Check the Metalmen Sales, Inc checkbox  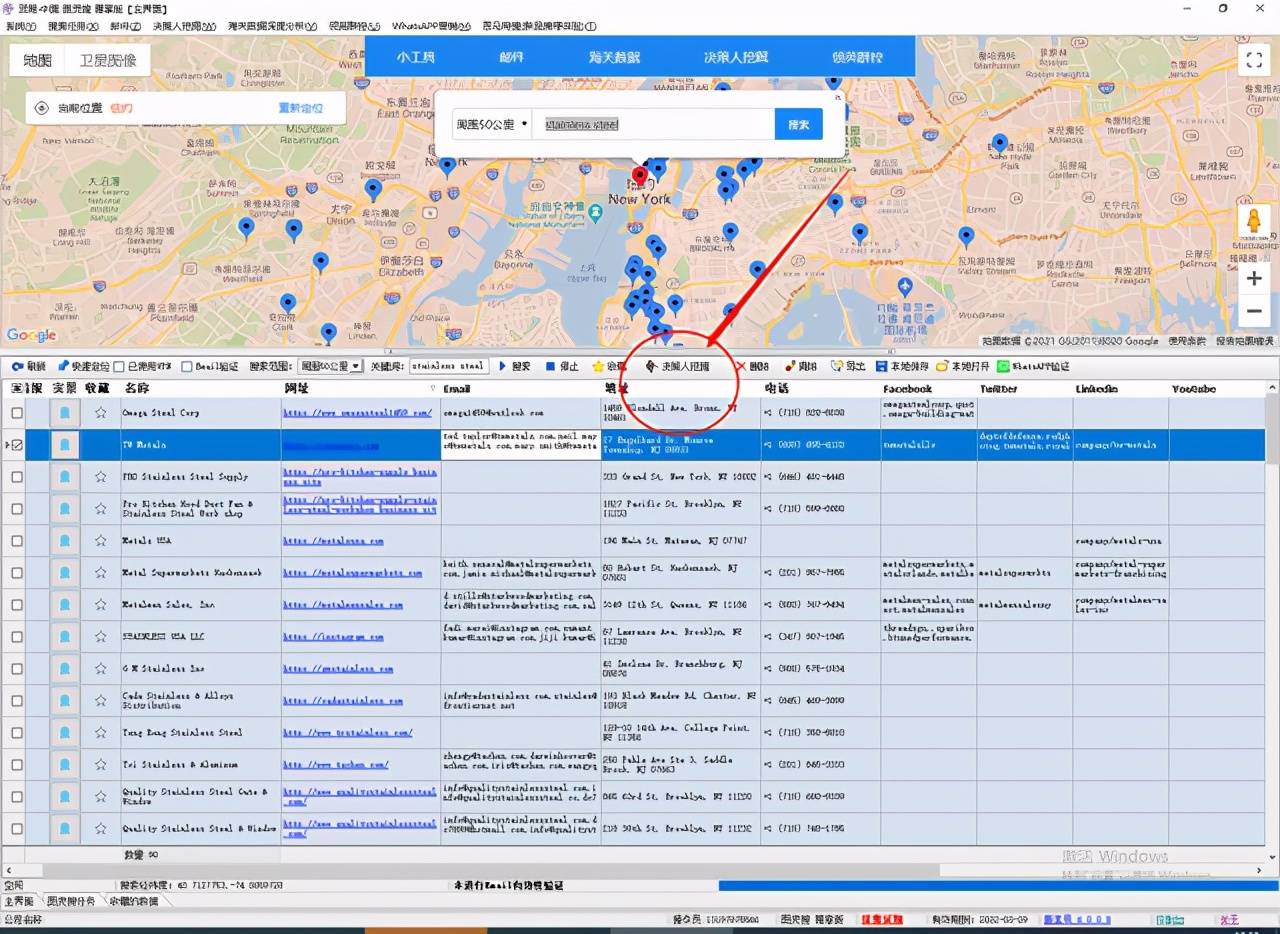click(17, 605)
